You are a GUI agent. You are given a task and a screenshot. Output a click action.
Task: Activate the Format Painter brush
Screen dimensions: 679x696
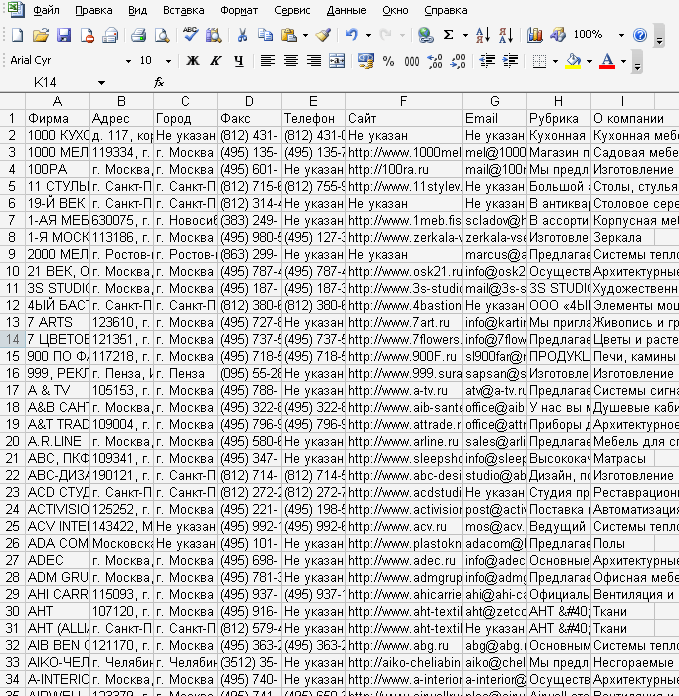point(324,35)
